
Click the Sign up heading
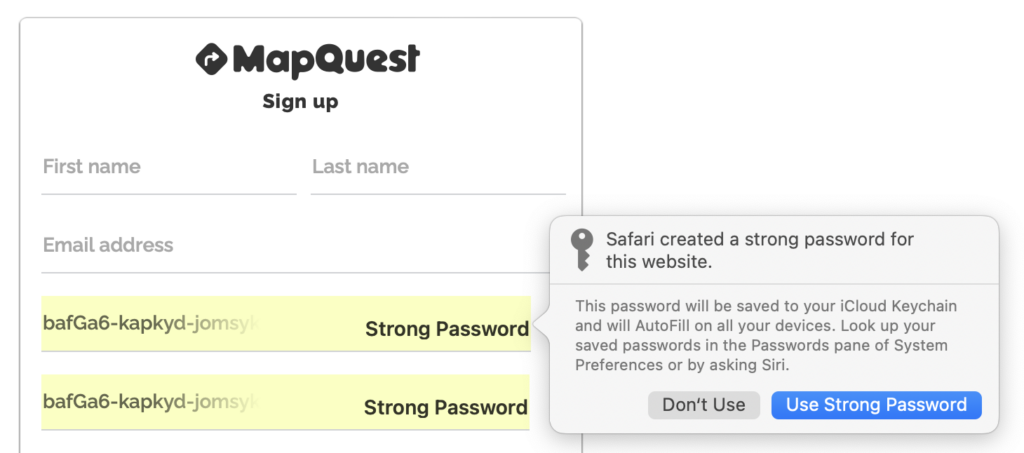[300, 101]
